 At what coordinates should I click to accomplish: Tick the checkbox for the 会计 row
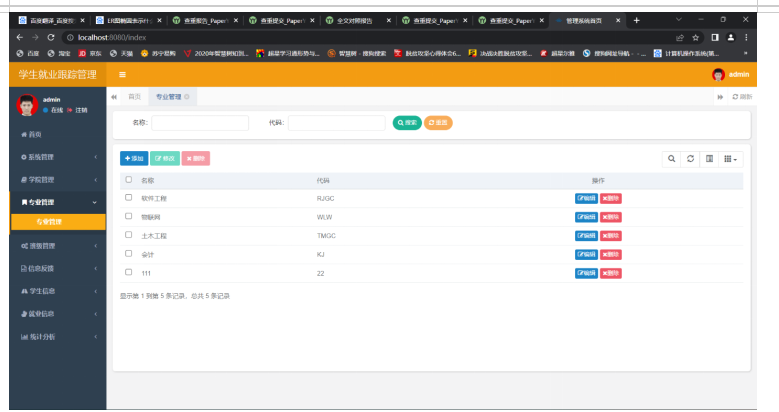tap(129, 253)
